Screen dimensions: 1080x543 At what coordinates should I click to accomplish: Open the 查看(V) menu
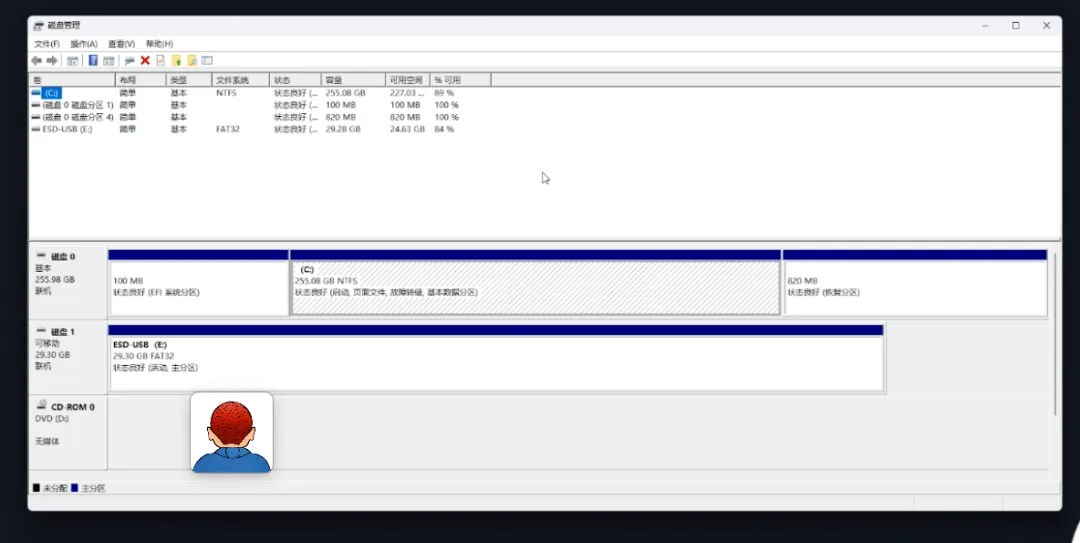[121, 44]
